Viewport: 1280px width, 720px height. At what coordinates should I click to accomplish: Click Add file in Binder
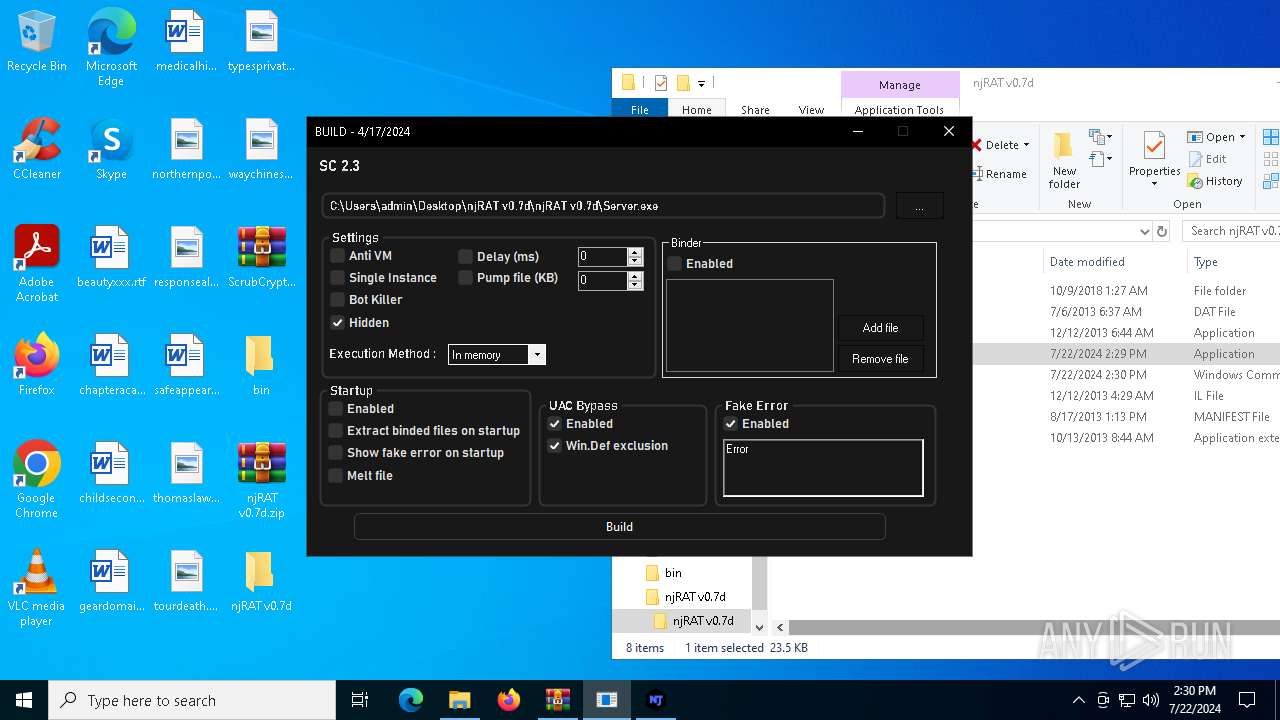(x=880, y=328)
